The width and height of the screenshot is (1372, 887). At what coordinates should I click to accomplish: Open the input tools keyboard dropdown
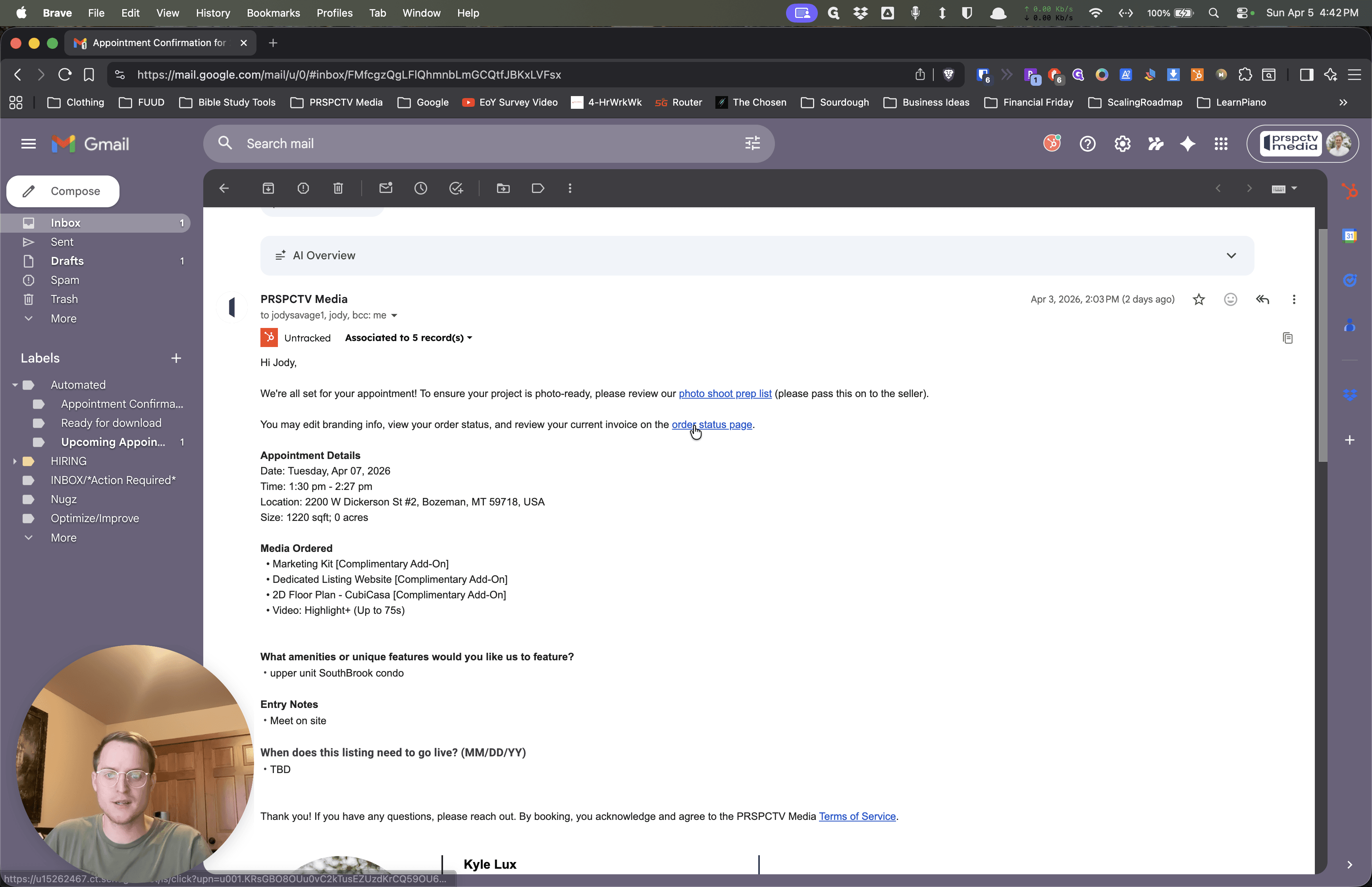coord(1284,188)
